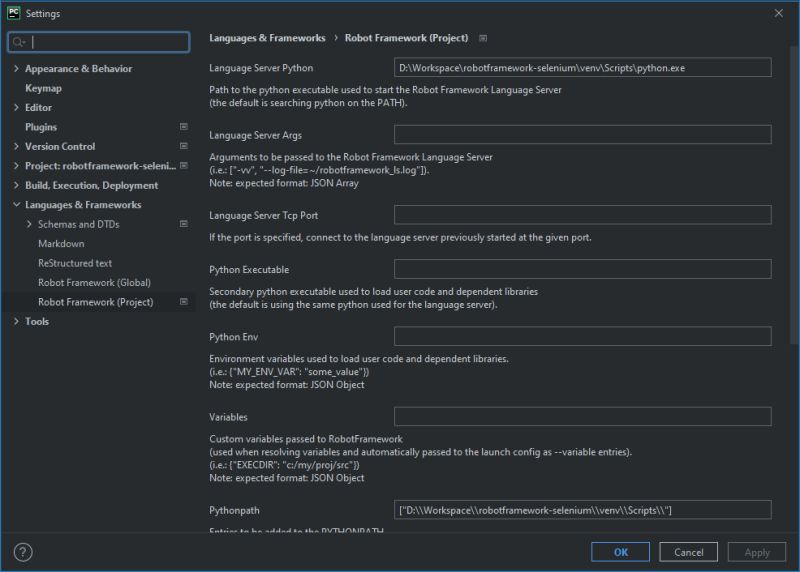
Task: Click the Python Executable field
Action: [x=583, y=269]
